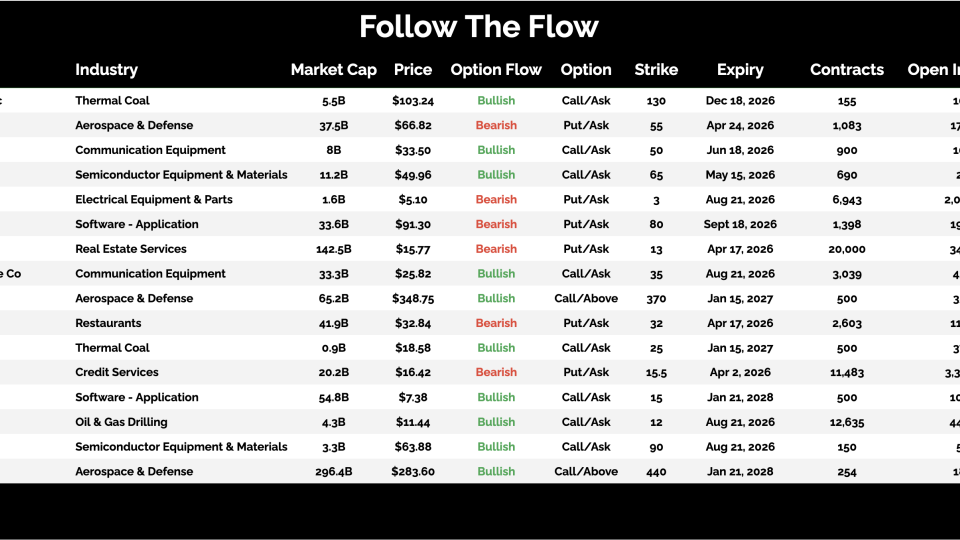
Task: Click the Industry column header
Action: tap(106, 70)
